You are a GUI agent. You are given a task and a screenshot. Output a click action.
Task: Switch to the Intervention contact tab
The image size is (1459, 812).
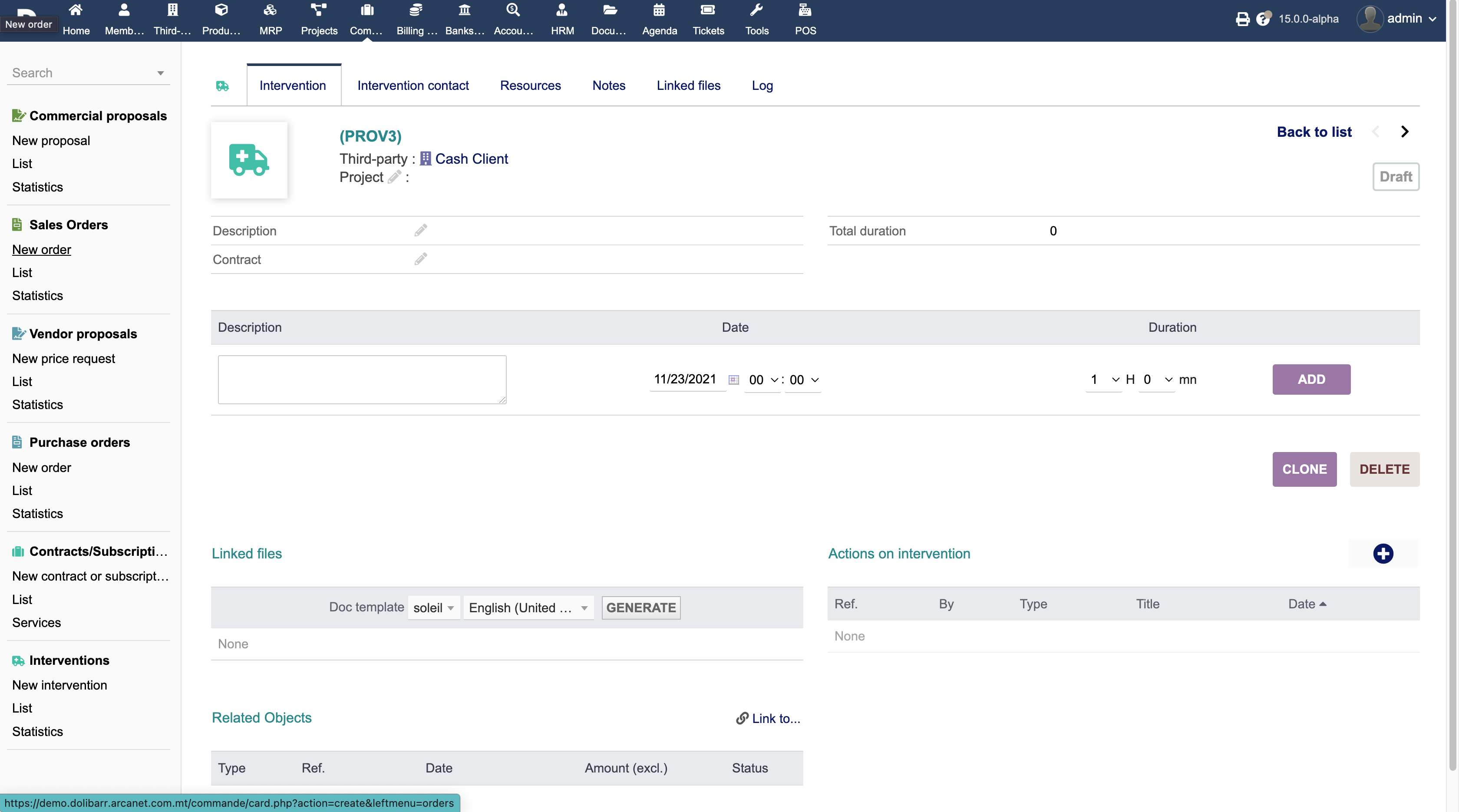413,86
